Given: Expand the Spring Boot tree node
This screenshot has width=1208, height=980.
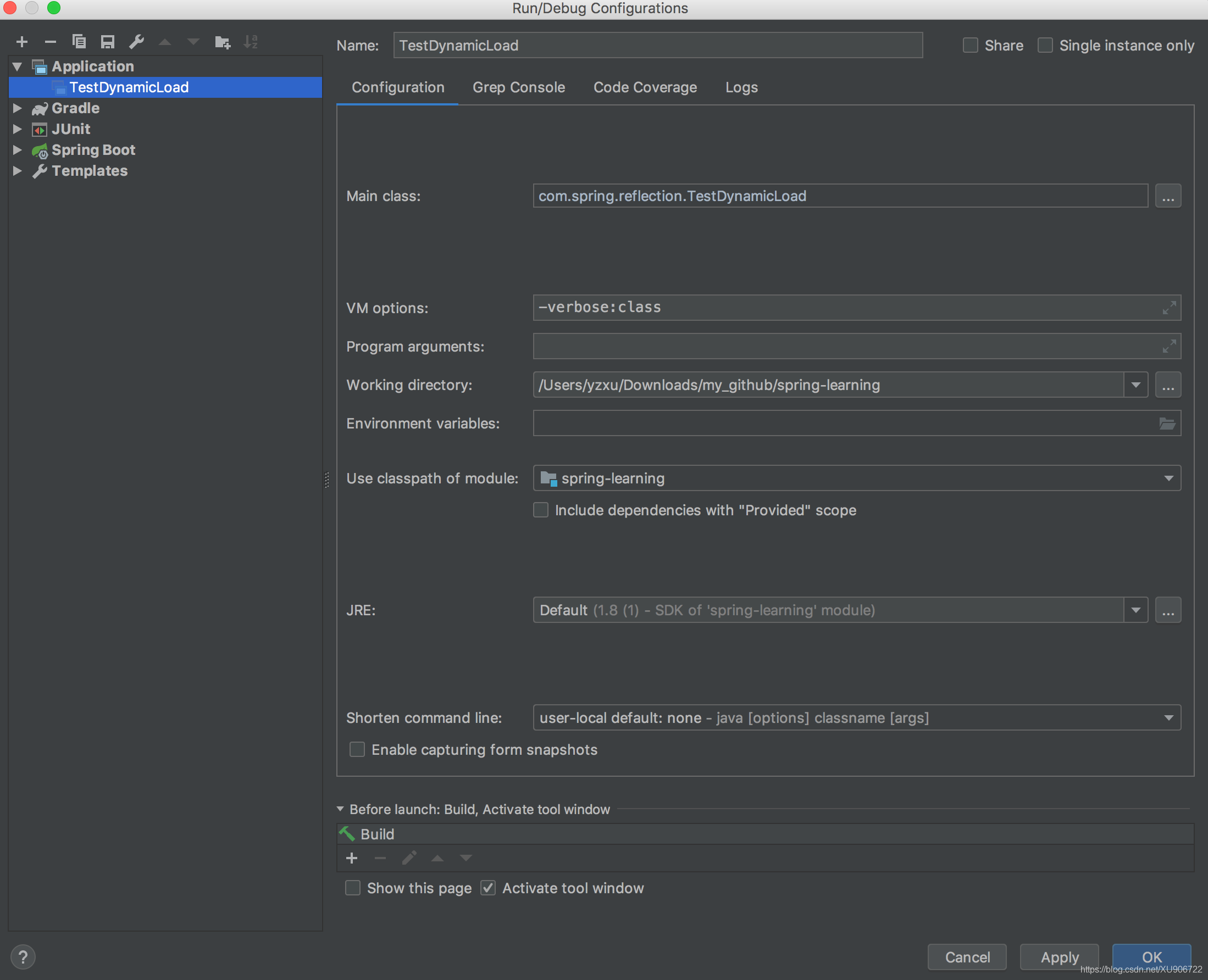Looking at the screenshot, I should [x=17, y=149].
